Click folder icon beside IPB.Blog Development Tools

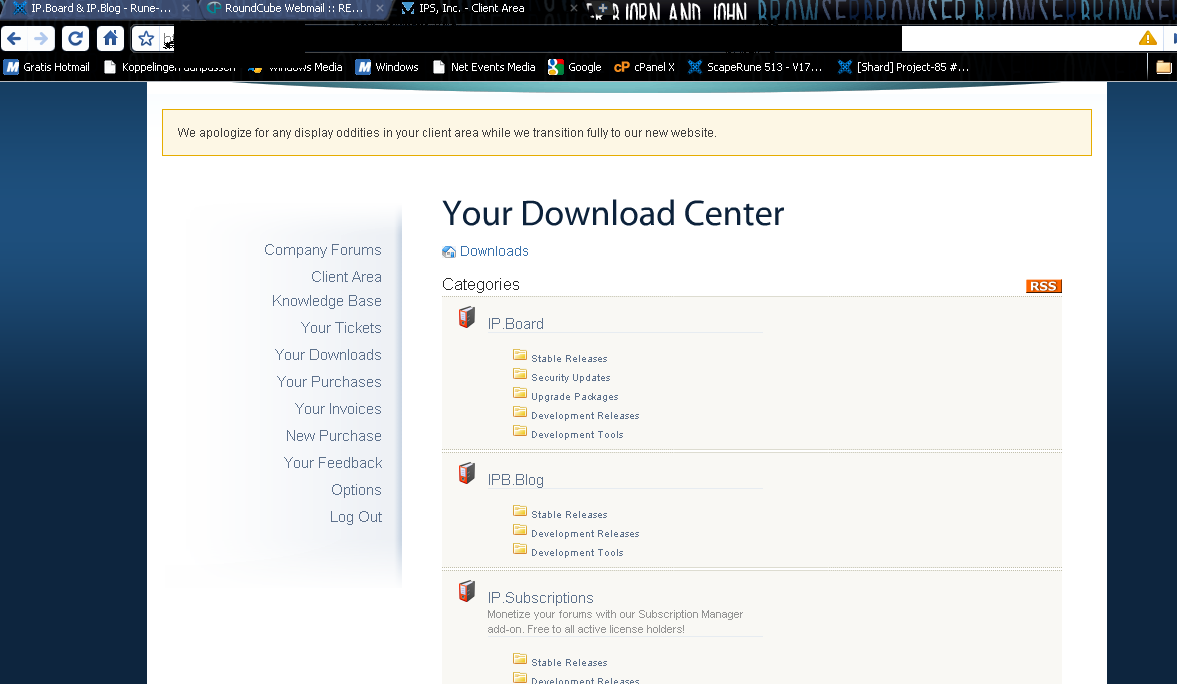coord(519,549)
